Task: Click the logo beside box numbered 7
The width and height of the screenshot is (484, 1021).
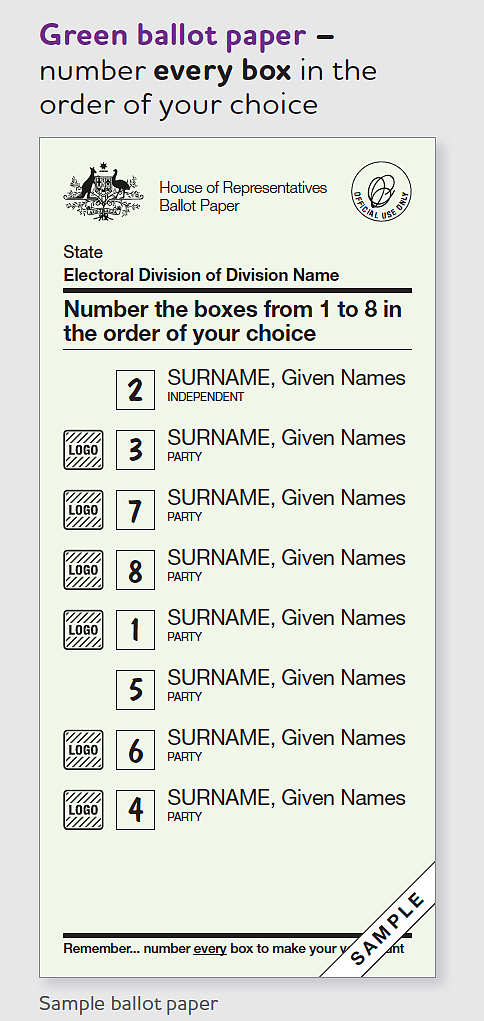Action: (83, 509)
